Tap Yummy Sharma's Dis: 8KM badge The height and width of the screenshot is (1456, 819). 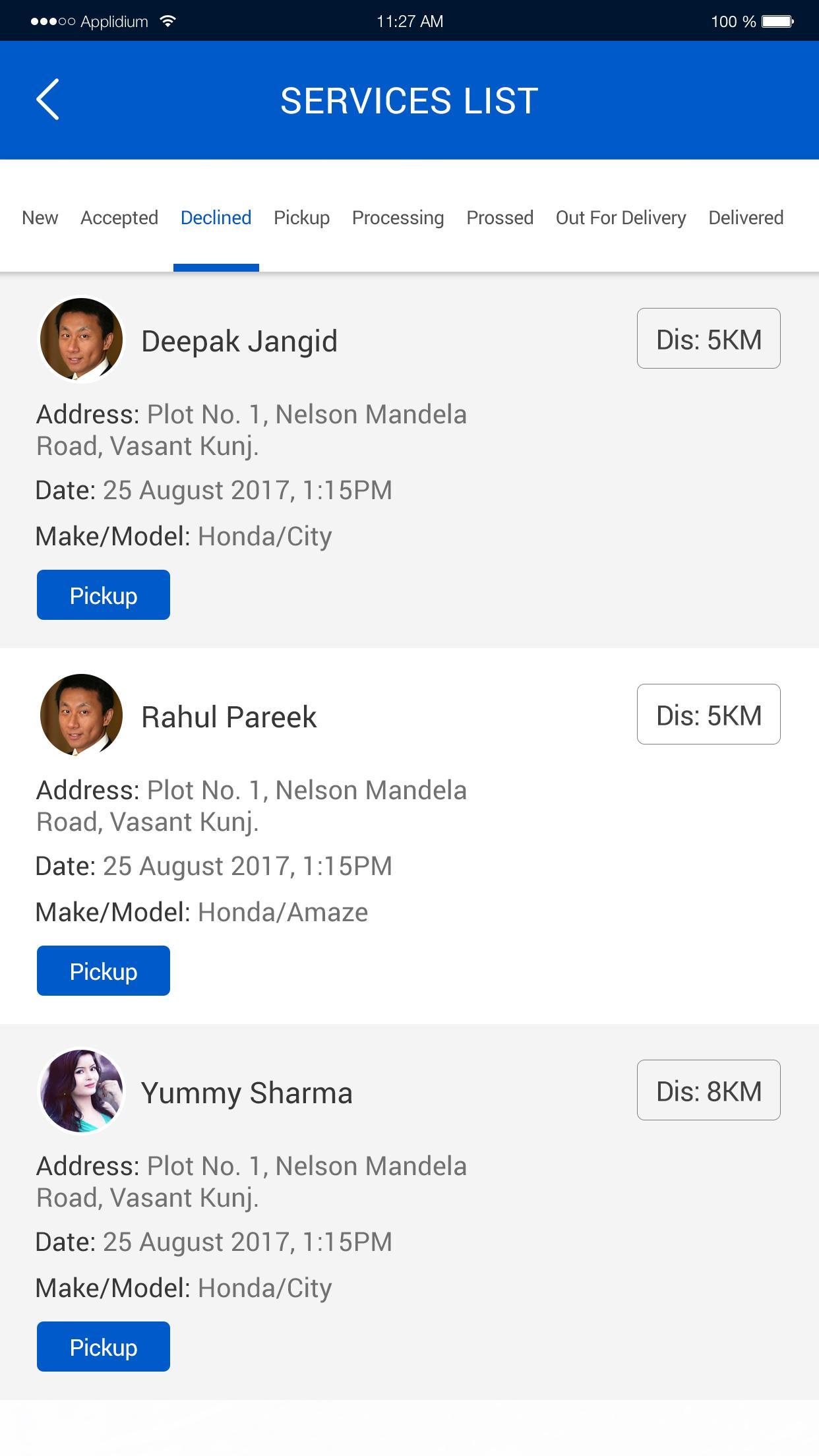[708, 1090]
